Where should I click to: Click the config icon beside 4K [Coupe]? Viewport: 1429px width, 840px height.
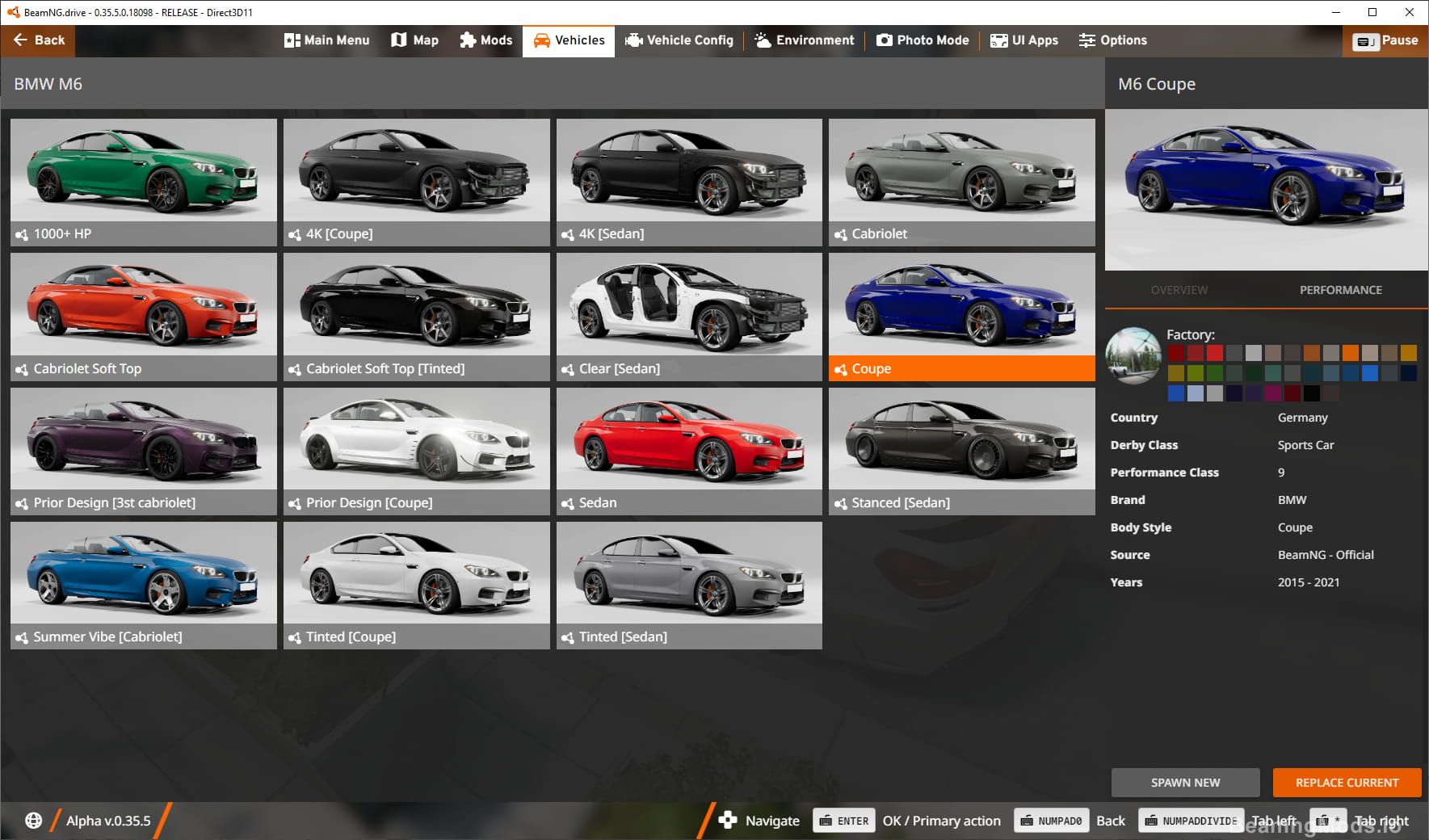(294, 234)
